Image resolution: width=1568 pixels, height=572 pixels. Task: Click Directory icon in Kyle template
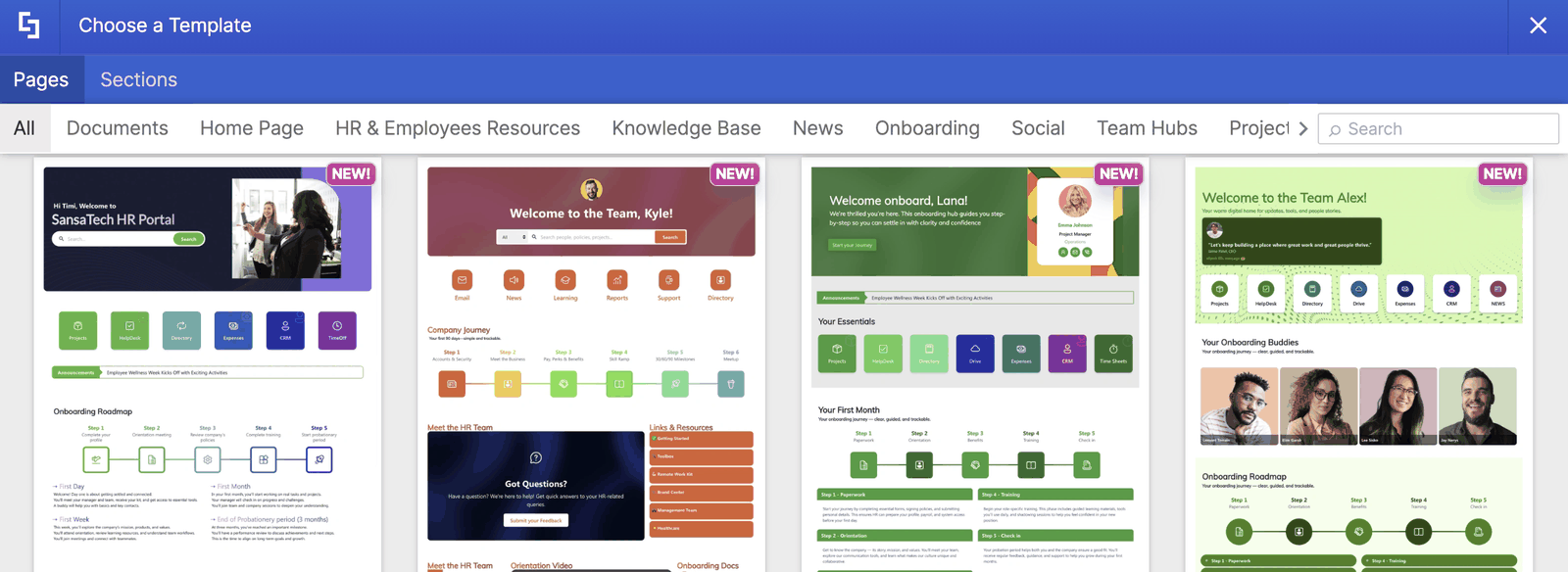pyautogui.click(x=720, y=280)
